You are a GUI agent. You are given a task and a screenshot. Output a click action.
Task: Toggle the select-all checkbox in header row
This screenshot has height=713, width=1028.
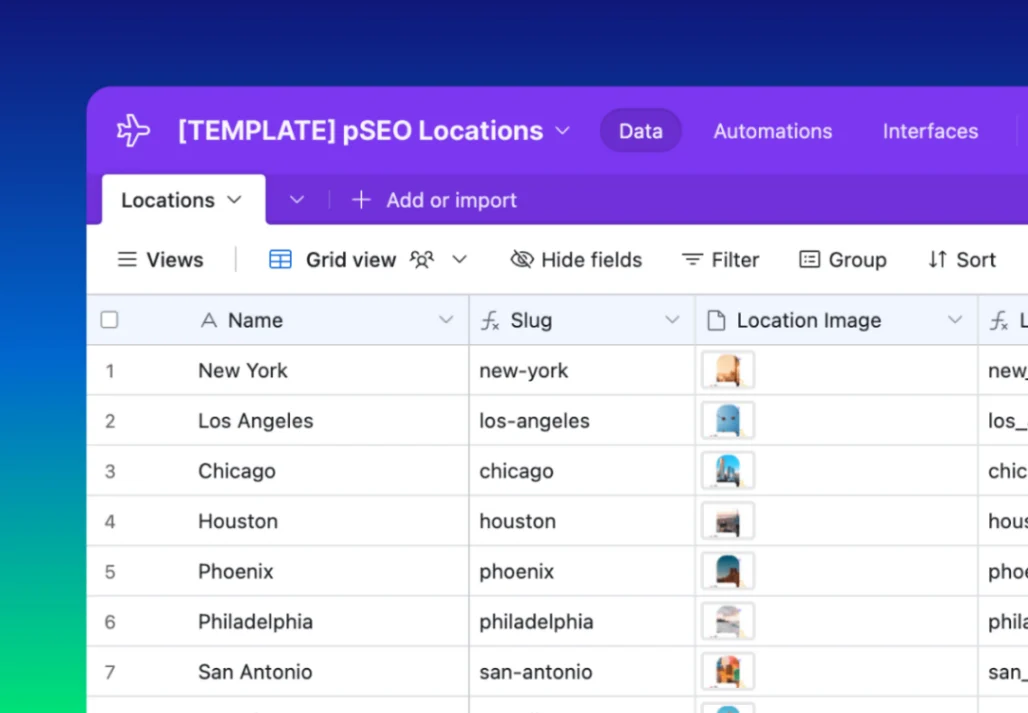pos(110,320)
